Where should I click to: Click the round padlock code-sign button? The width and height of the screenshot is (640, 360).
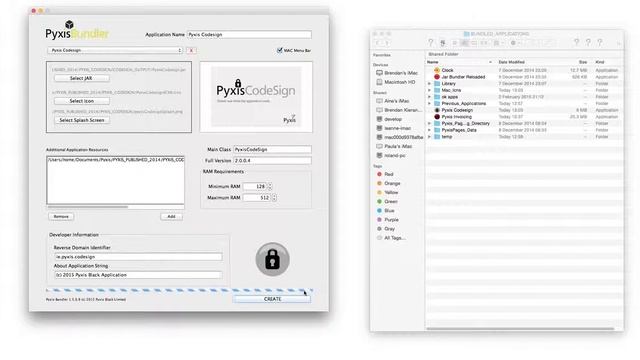[272, 259]
